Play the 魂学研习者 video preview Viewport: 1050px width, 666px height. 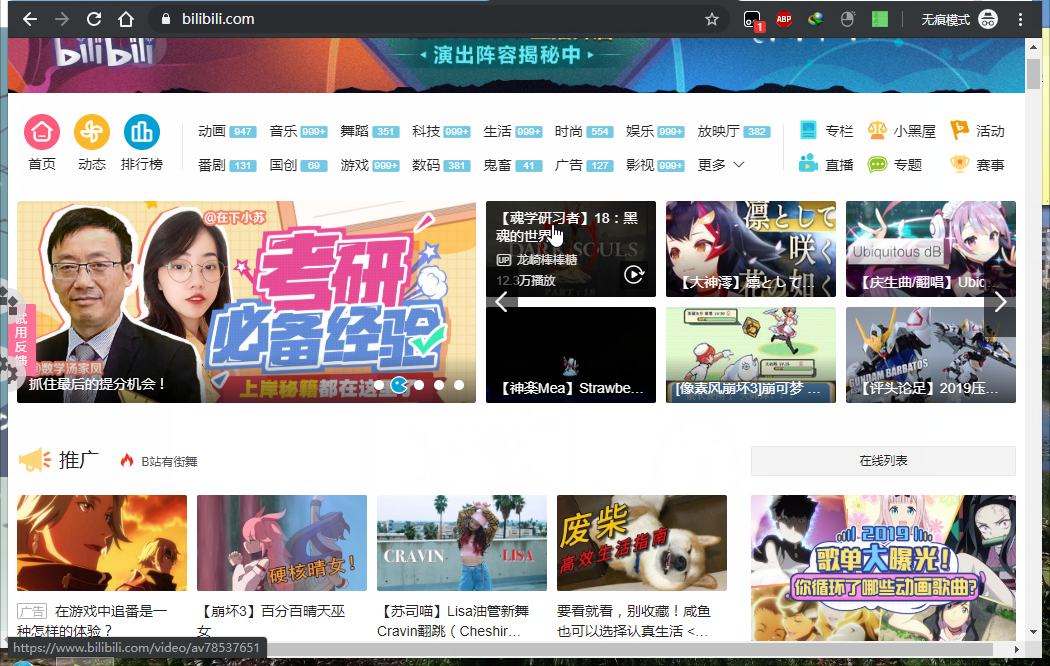pos(570,248)
